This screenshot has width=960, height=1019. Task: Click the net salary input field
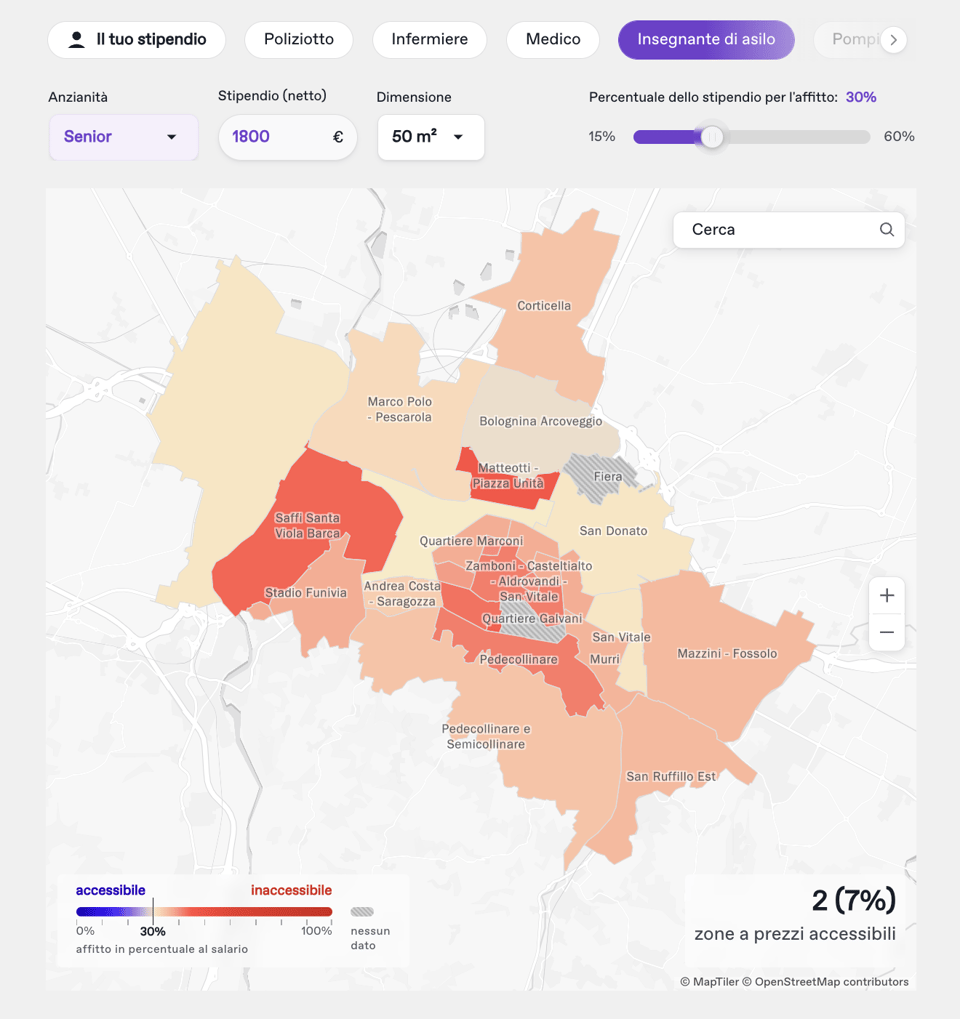pyautogui.click(x=275, y=137)
